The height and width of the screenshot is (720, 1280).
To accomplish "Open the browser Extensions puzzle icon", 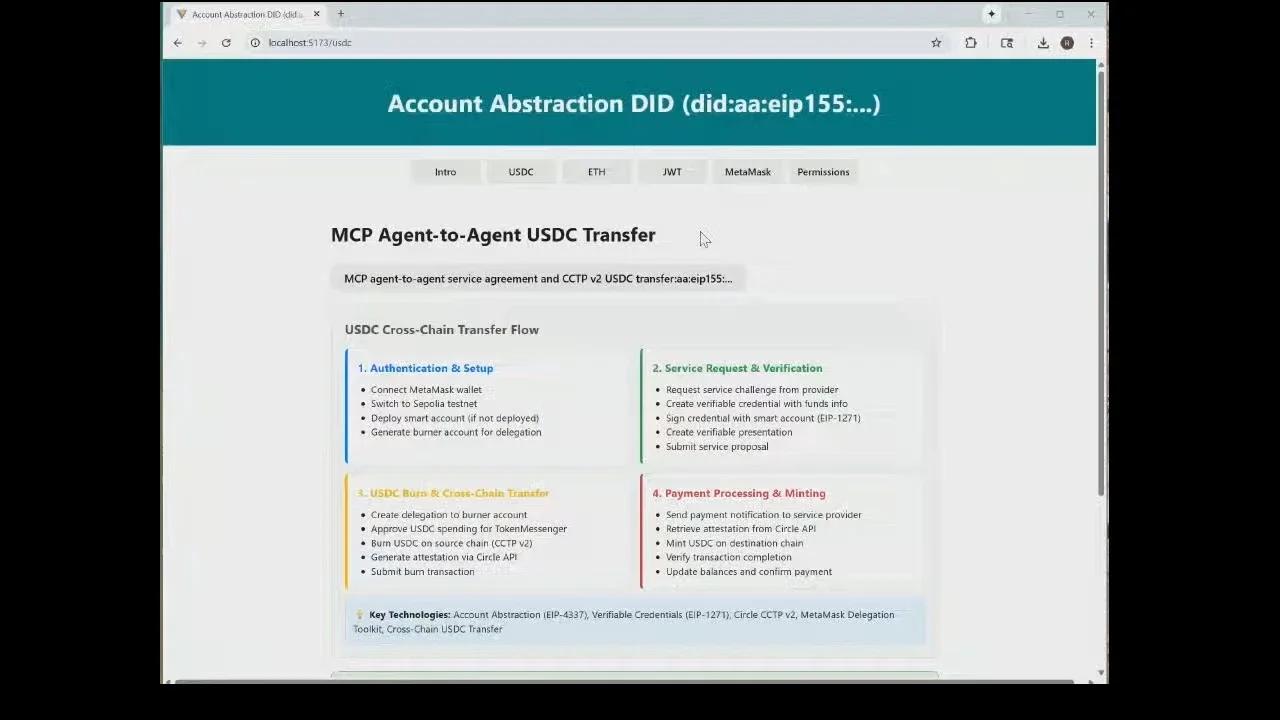I will [970, 43].
